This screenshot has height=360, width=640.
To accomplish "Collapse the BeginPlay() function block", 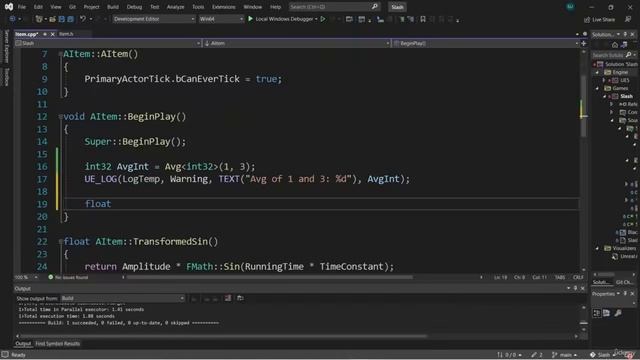I will [60, 117].
